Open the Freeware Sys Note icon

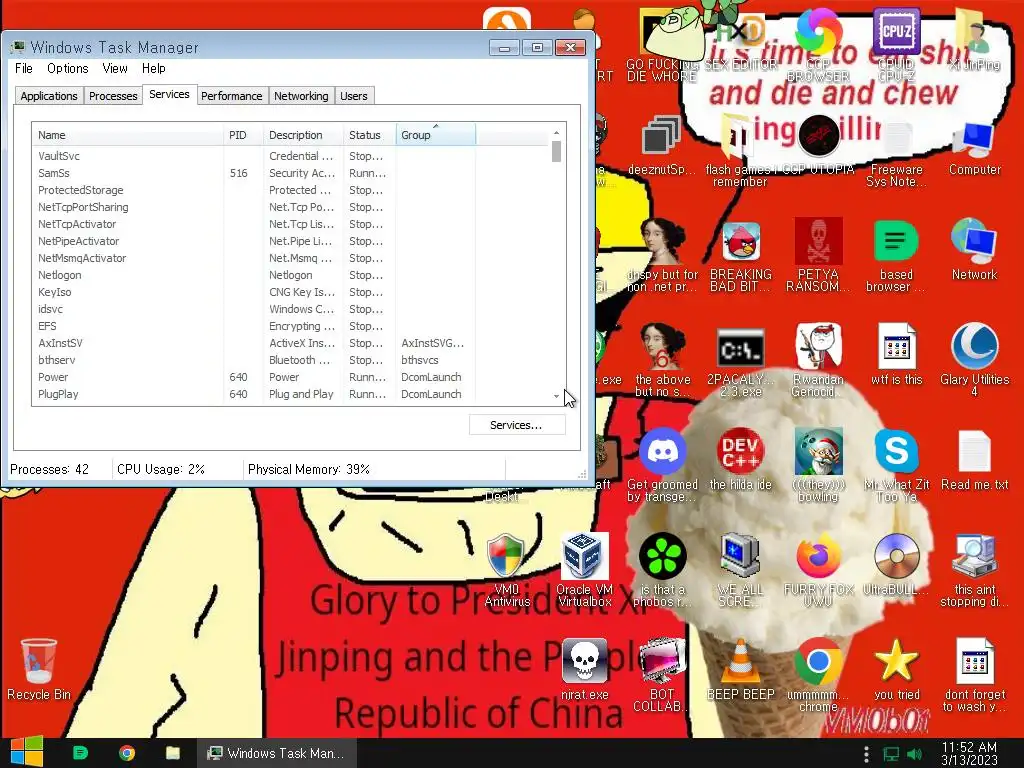coord(896,153)
